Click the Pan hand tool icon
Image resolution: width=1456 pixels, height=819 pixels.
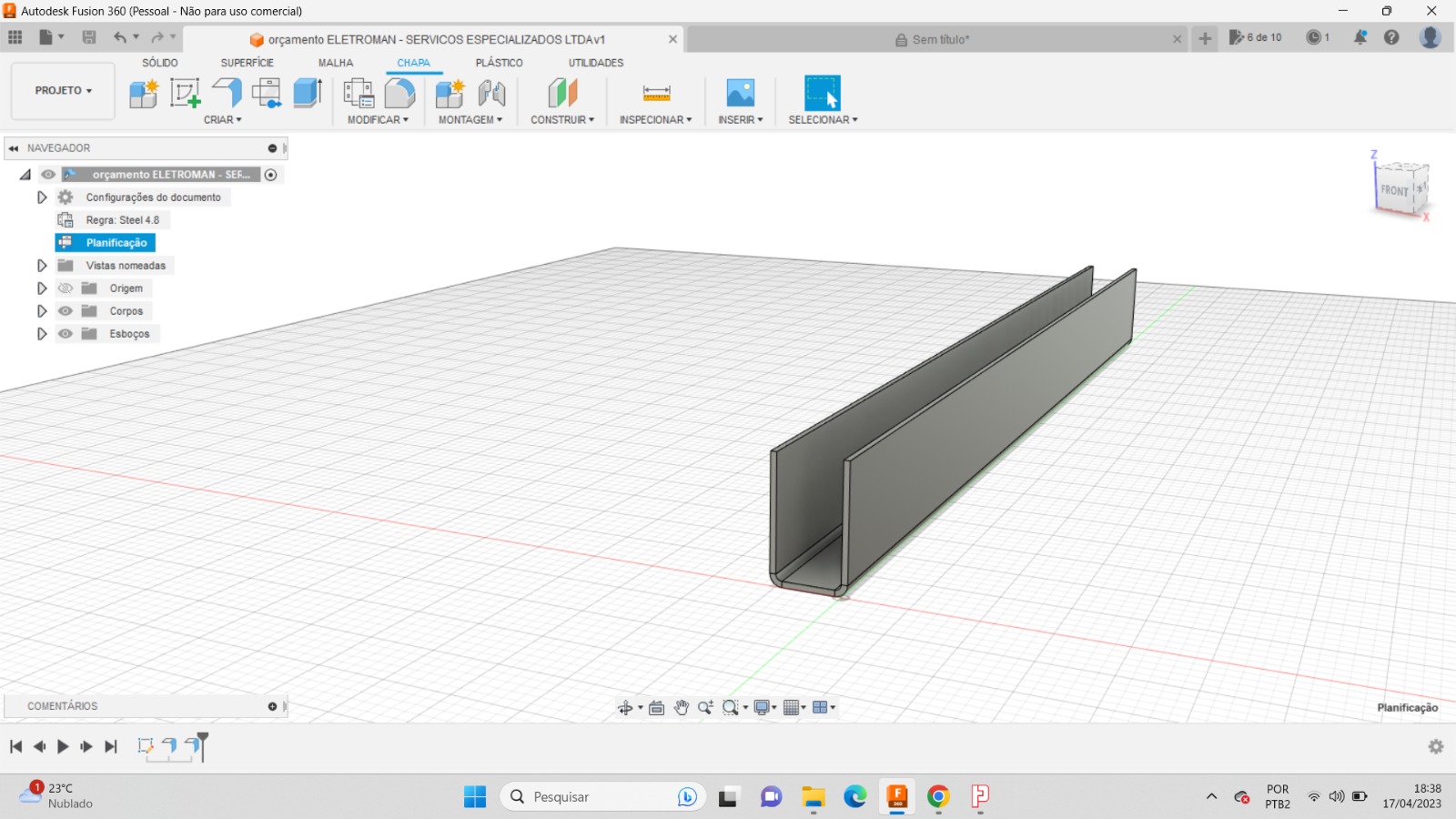pyautogui.click(x=681, y=707)
